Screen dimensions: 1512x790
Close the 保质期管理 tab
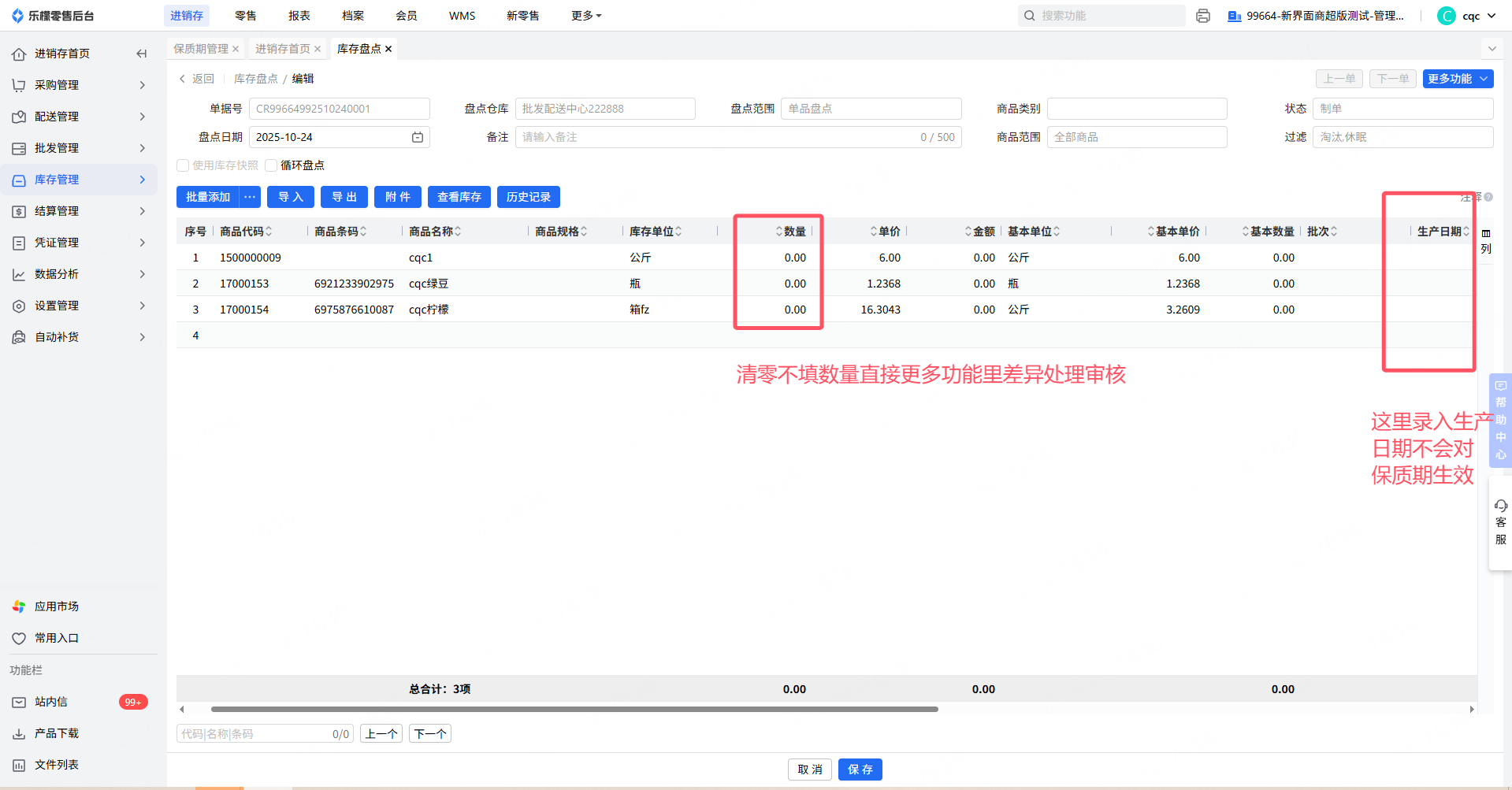tap(236, 49)
